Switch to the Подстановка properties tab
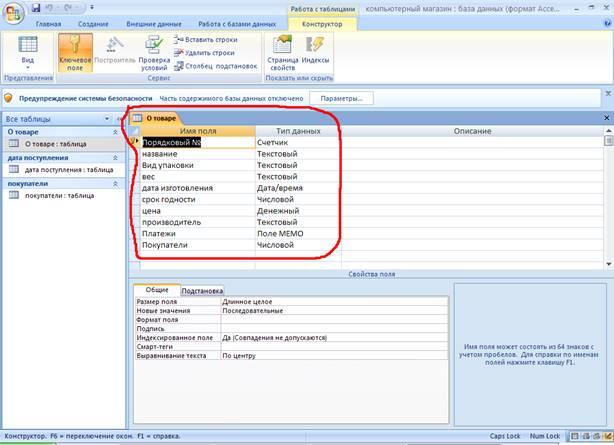The height and width of the screenshot is (445, 614). [x=201, y=290]
